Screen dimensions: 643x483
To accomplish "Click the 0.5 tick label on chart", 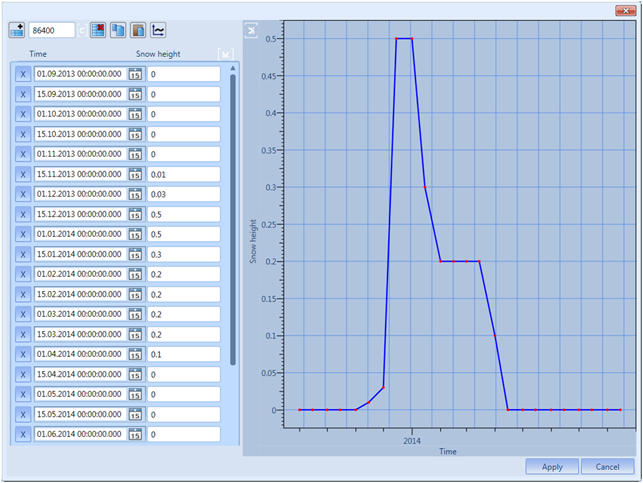I will (271, 39).
